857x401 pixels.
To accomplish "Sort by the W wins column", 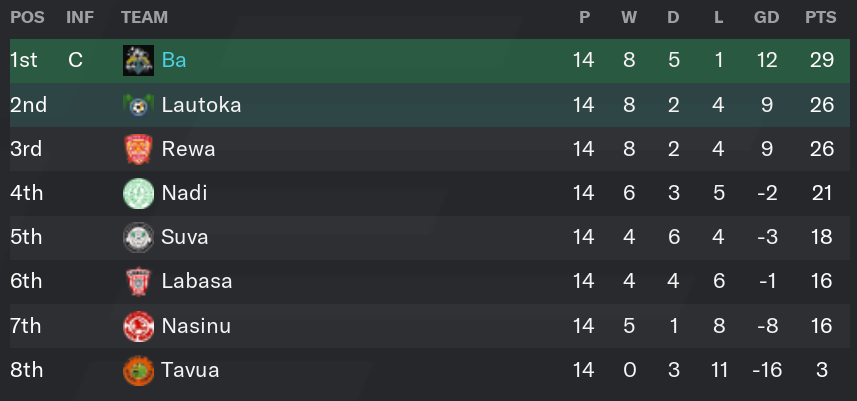I will click(629, 17).
